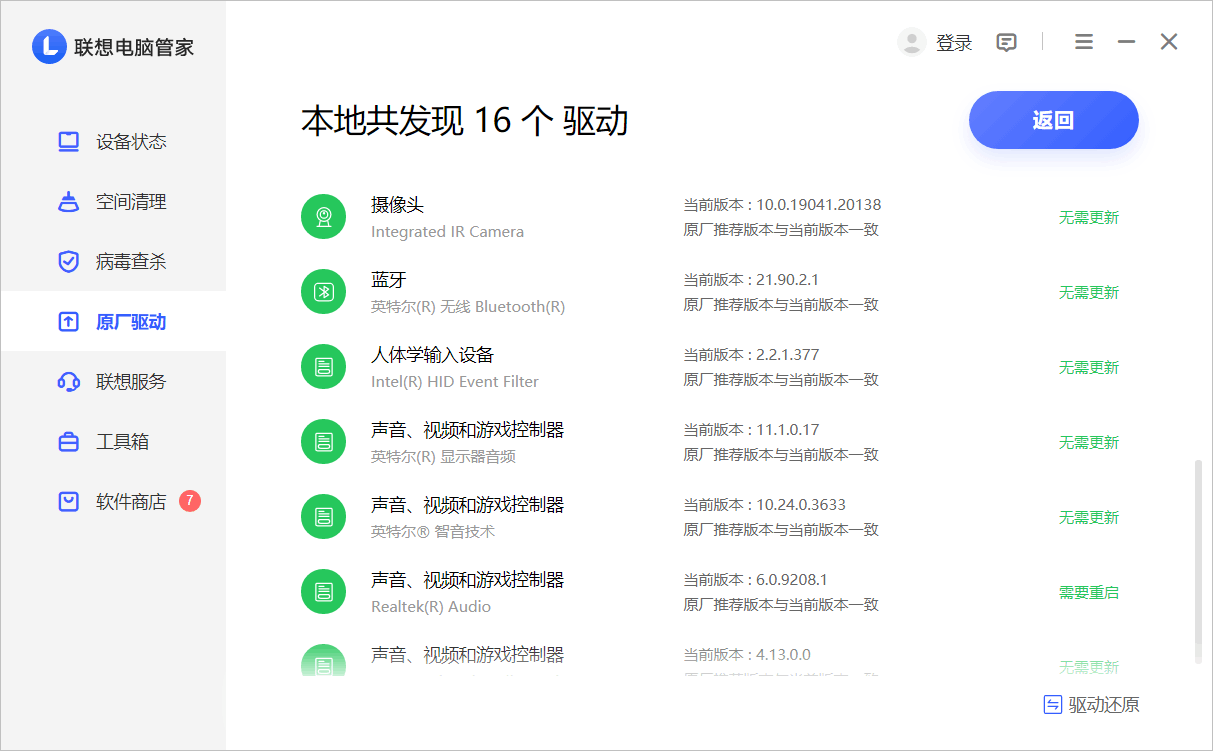This screenshot has width=1213, height=751.
Task: Switch to the 设备状态 section
Action: (113, 142)
